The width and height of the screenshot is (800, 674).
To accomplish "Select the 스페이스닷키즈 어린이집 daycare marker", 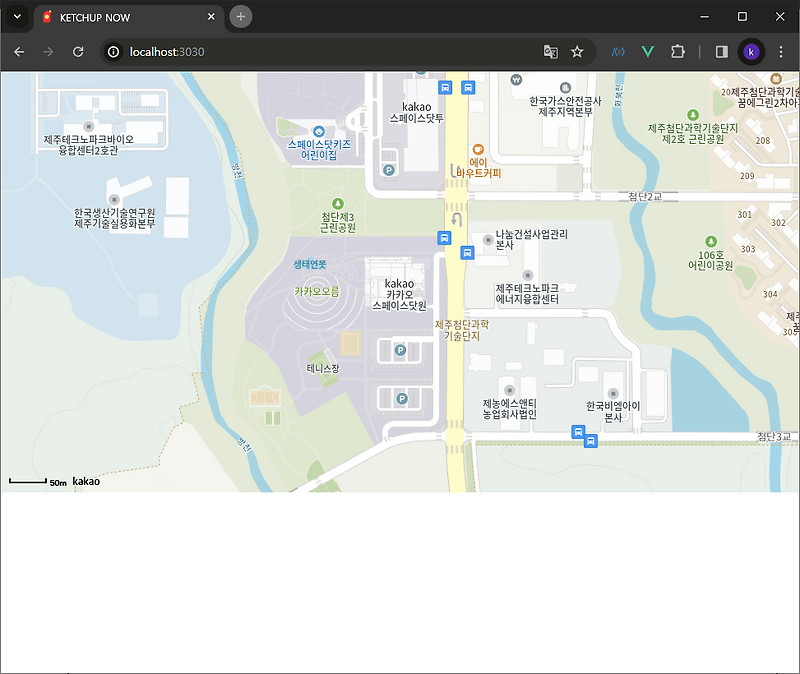I will 317,130.
